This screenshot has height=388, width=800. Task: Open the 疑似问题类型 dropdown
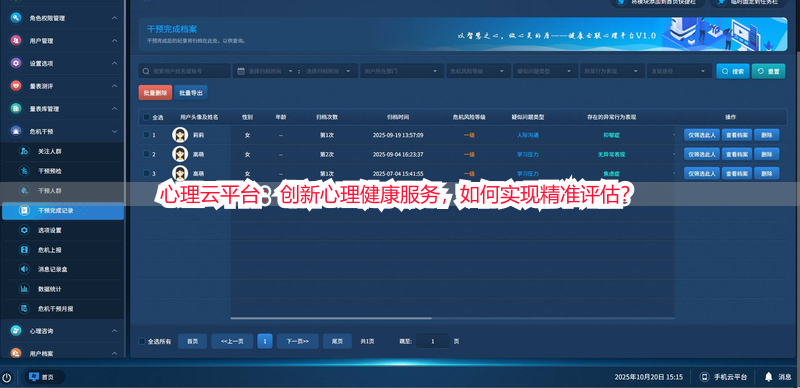coord(545,71)
